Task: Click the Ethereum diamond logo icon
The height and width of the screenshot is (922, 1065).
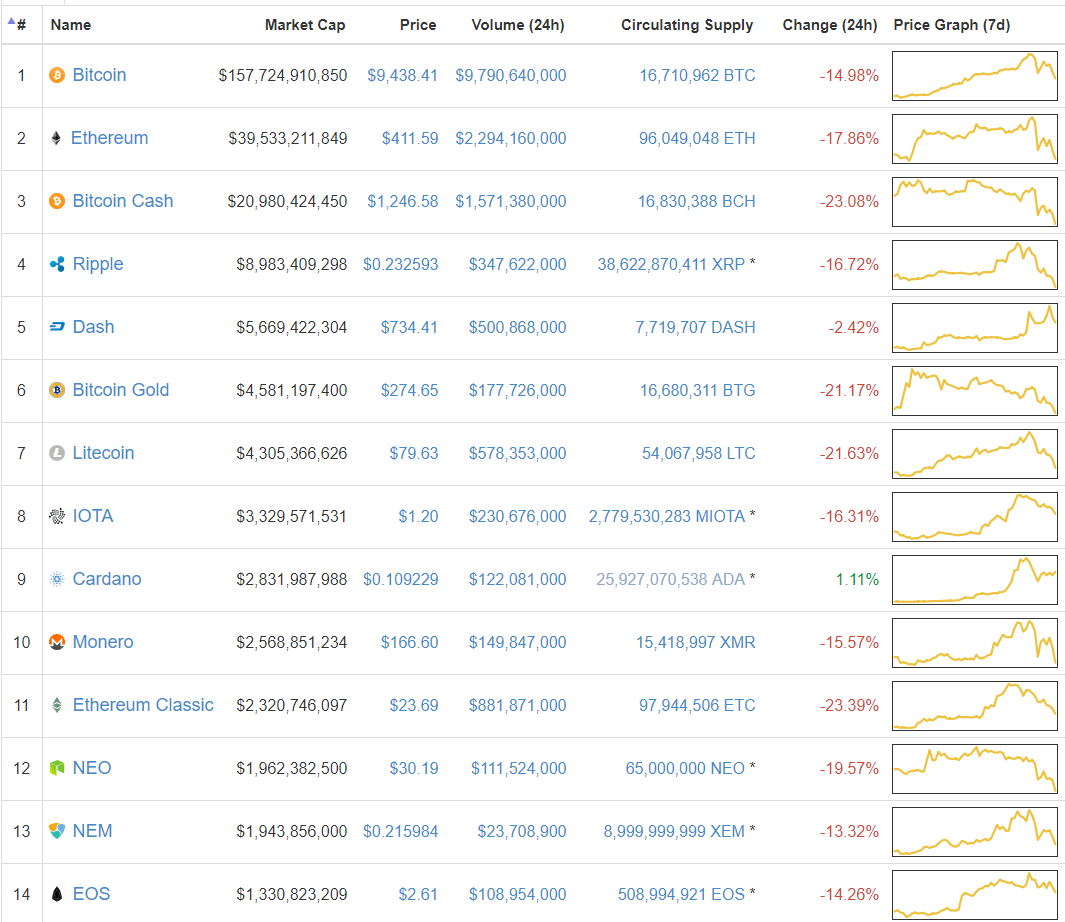Action: (56, 138)
